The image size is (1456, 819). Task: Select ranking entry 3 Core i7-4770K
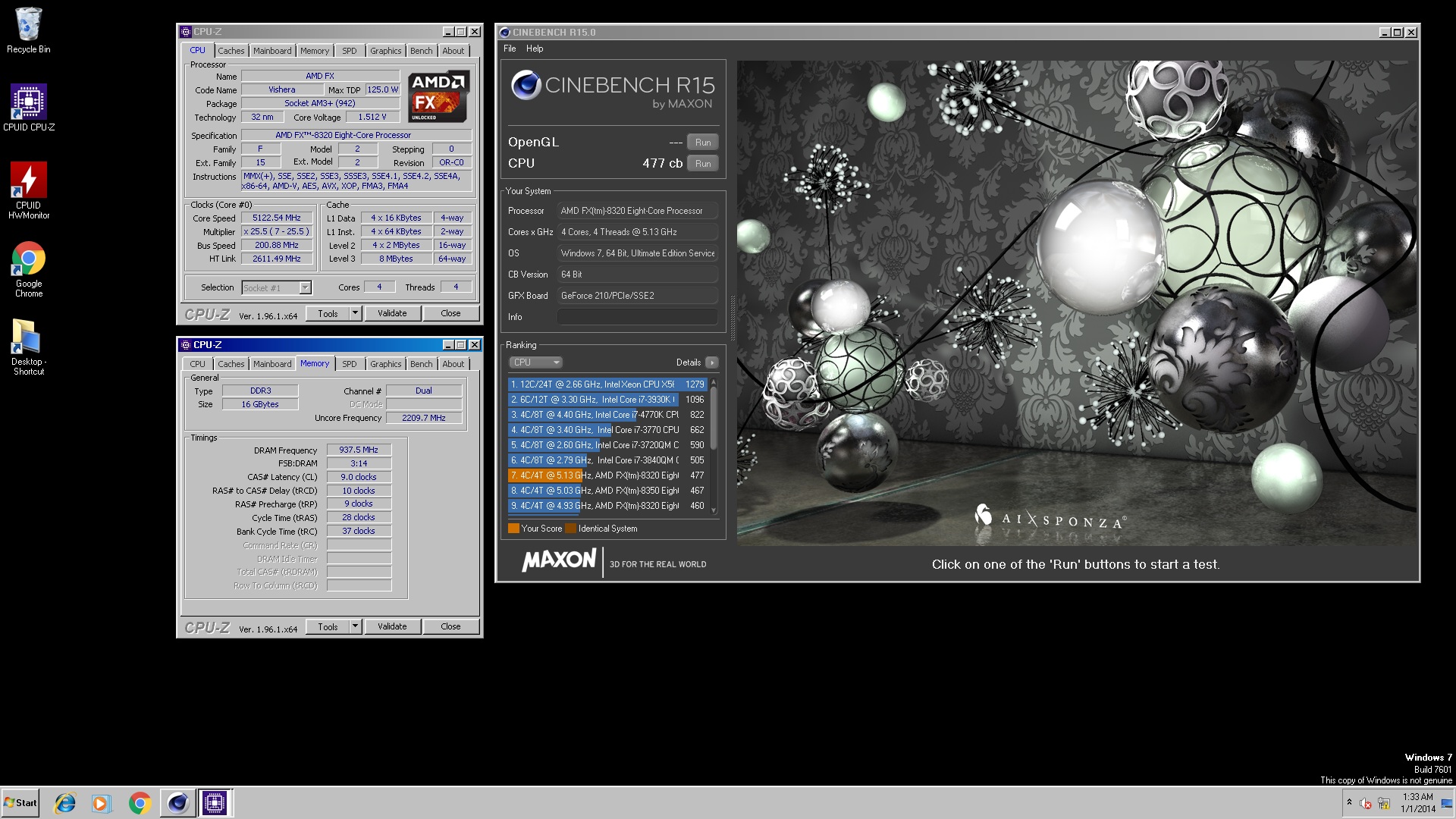(607, 415)
